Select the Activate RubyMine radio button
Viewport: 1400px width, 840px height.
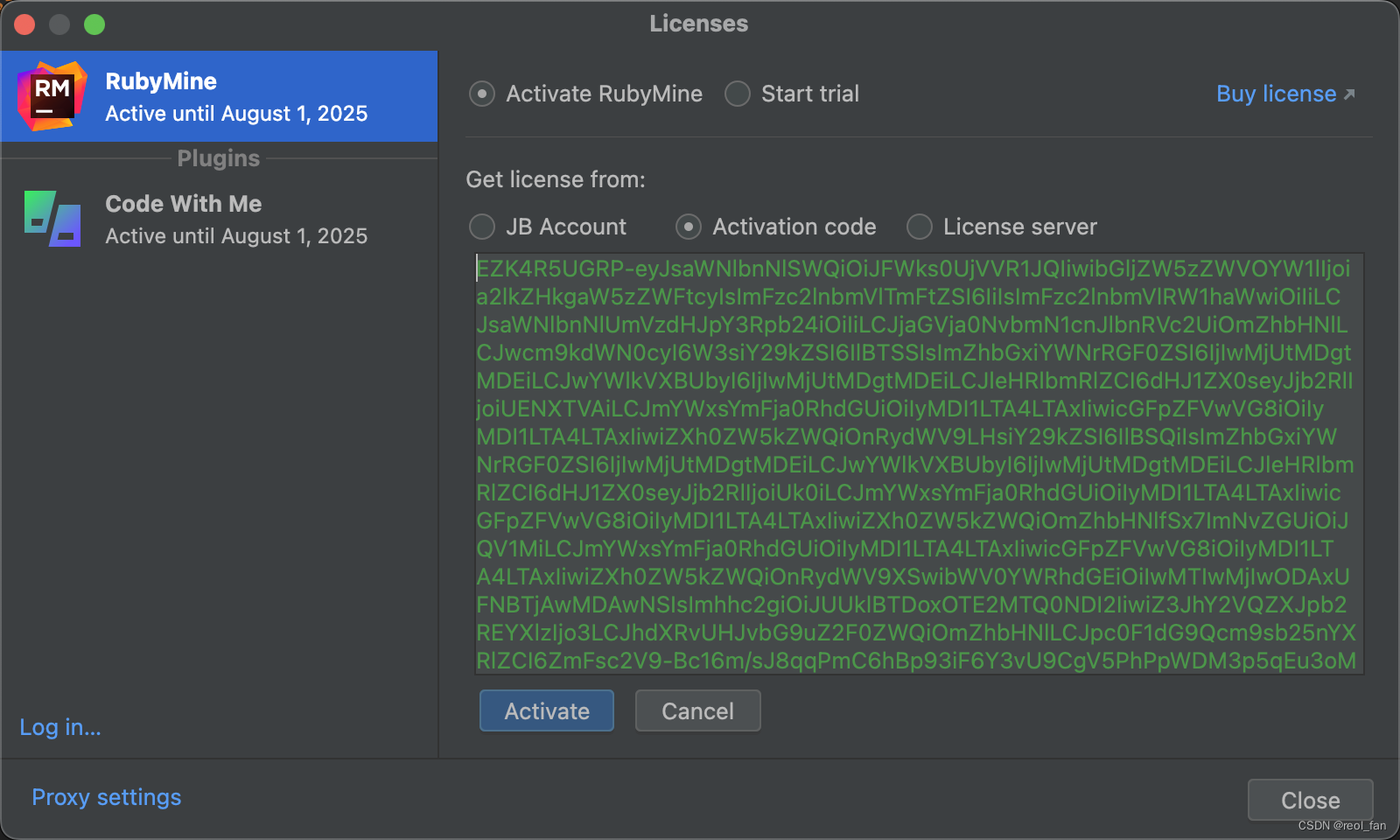tap(482, 94)
